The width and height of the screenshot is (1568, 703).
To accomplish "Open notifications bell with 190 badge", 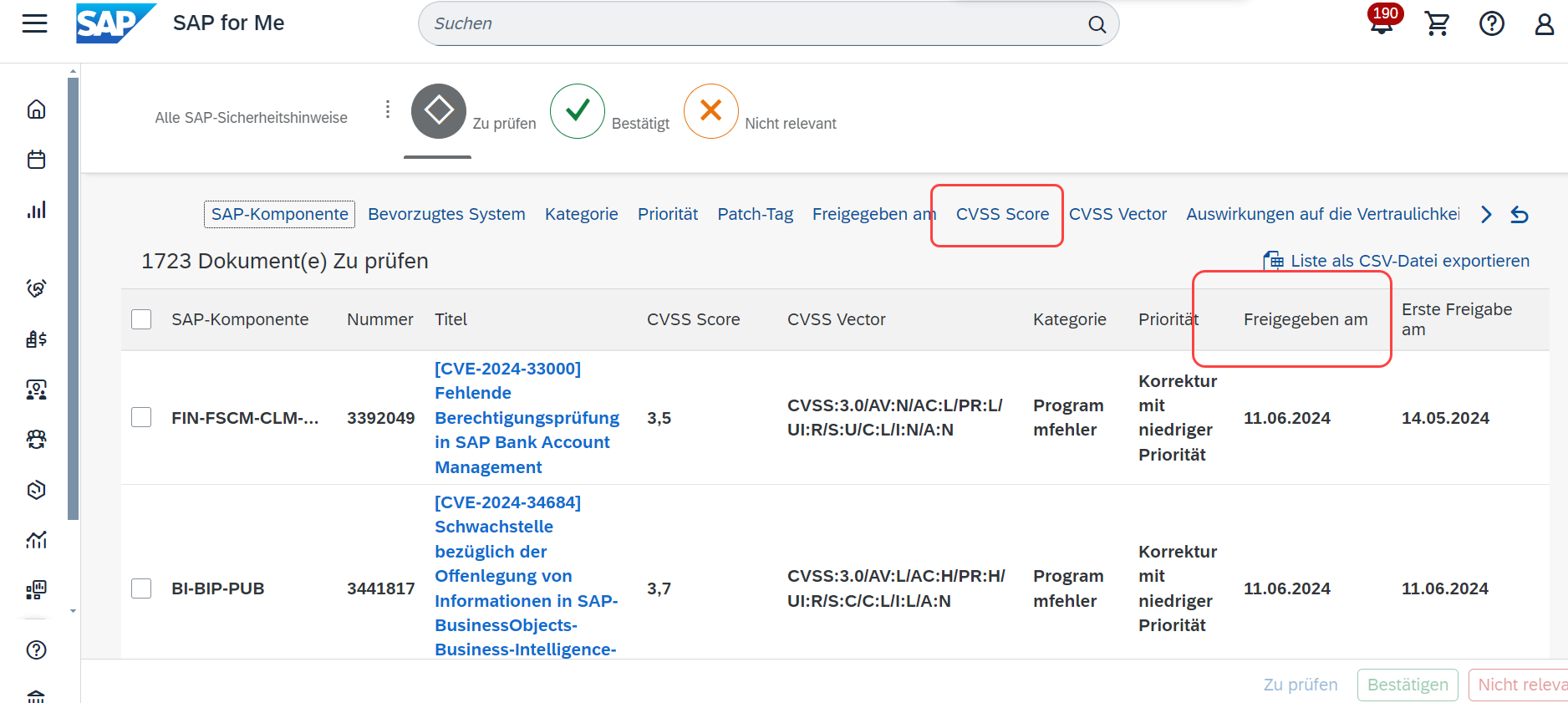I will [1383, 22].
